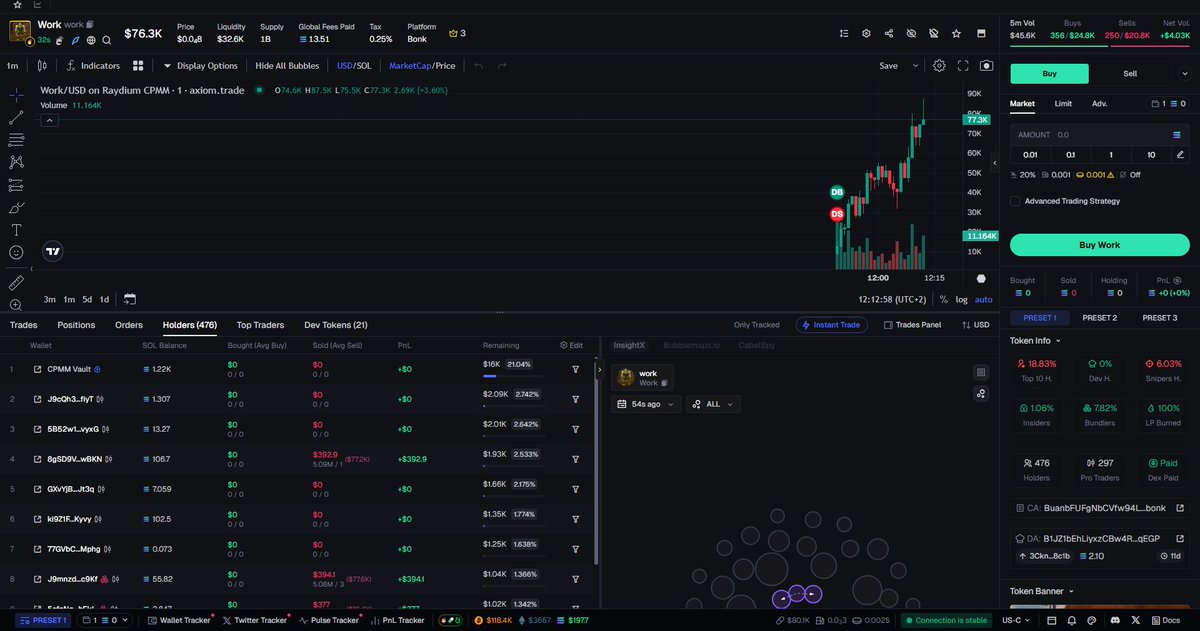Open the candle chart type selector
Viewport: 1200px width, 631px height.
[x=41, y=66]
